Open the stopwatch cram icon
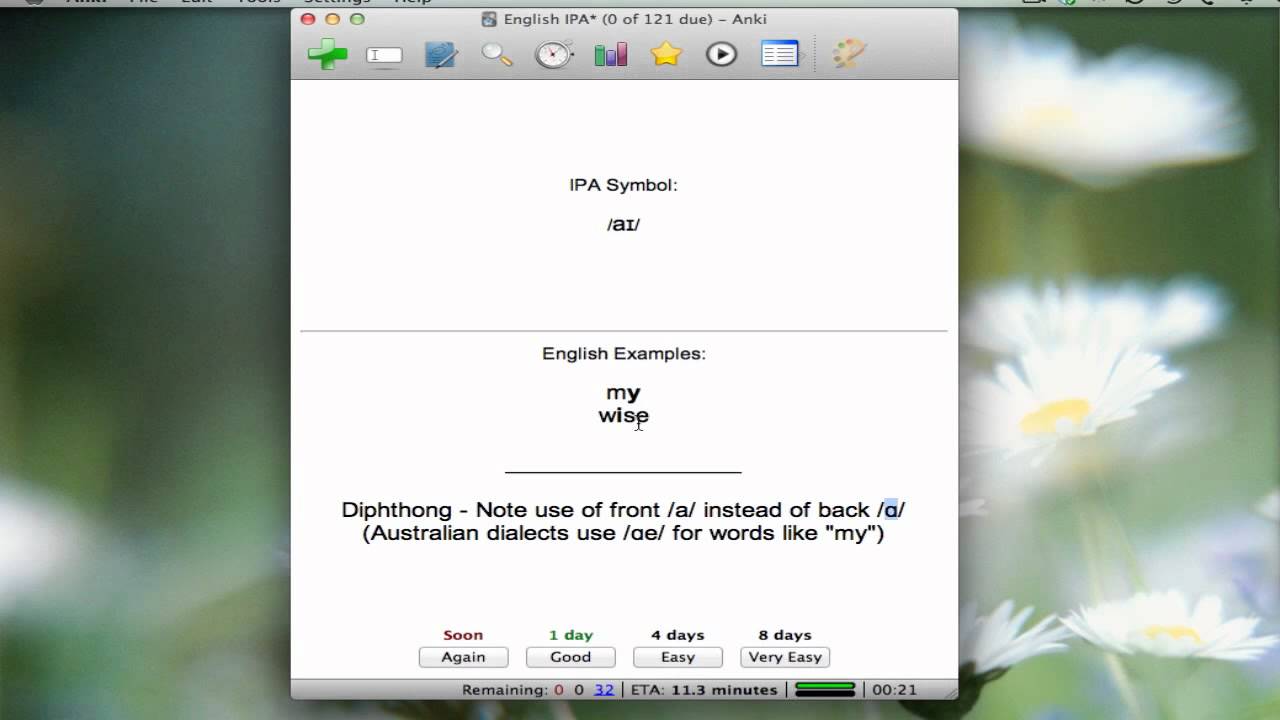 (553, 53)
